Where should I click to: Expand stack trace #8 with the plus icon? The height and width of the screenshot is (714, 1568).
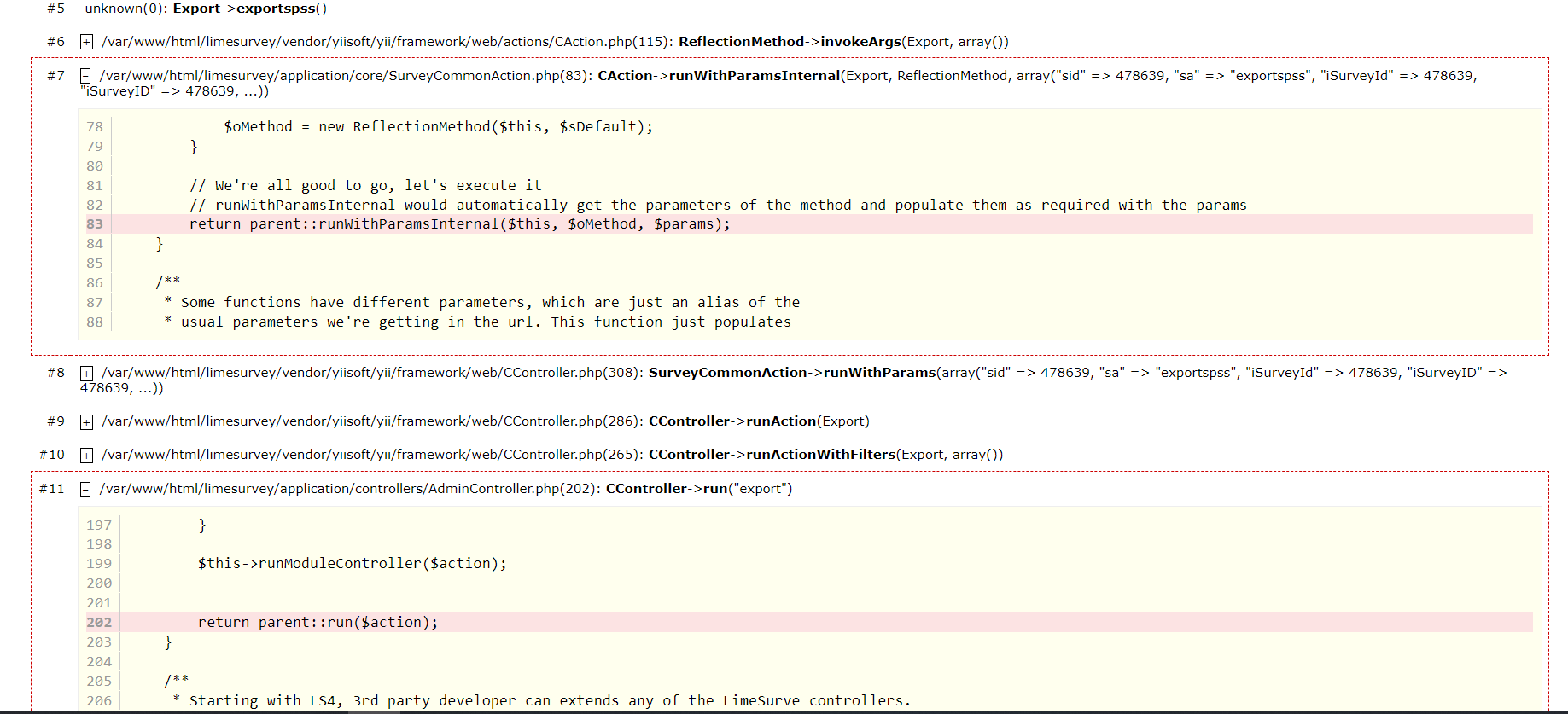tap(86, 373)
